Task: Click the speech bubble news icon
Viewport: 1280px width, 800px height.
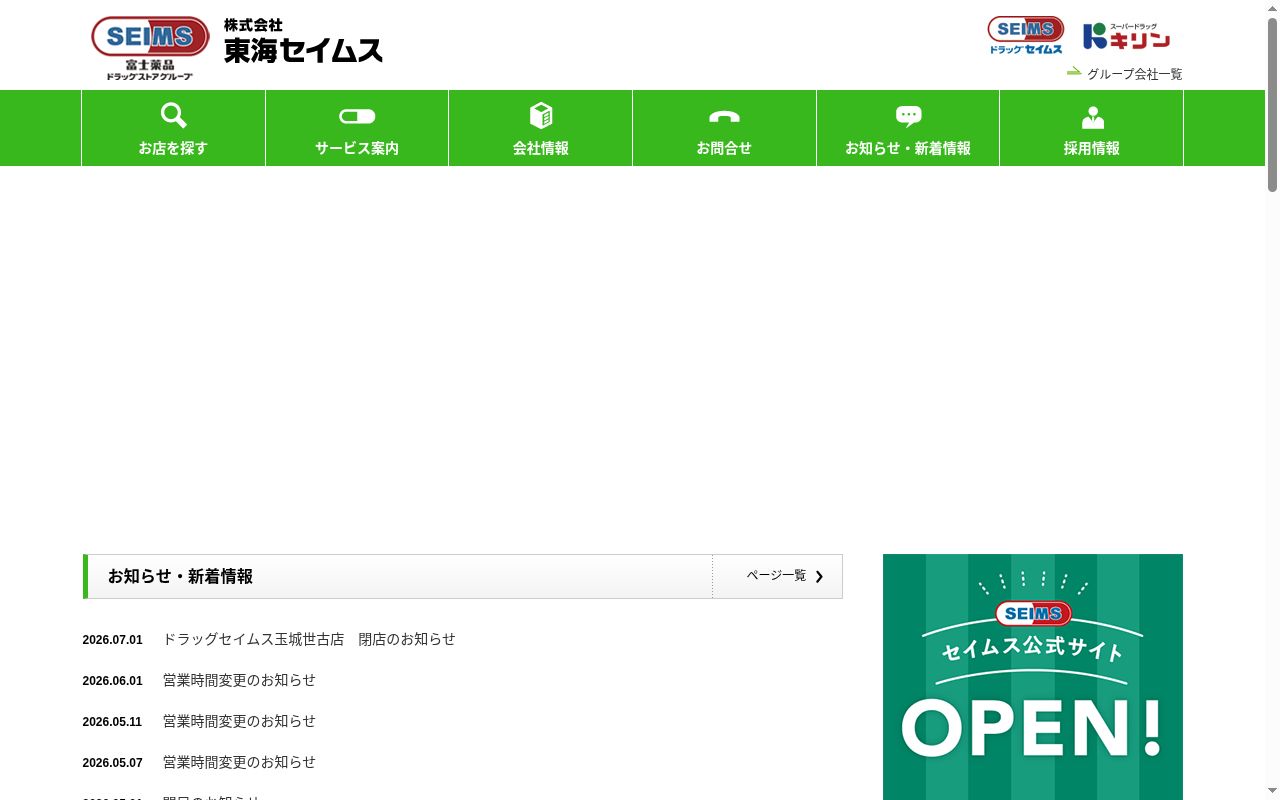Action: click(908, 116)
